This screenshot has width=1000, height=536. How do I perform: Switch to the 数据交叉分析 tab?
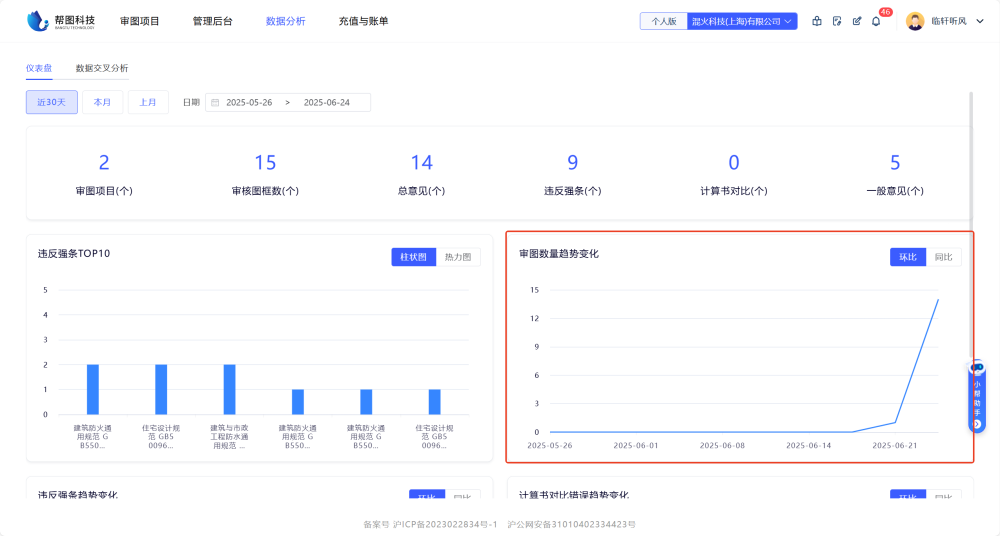[x=102, y=68]
